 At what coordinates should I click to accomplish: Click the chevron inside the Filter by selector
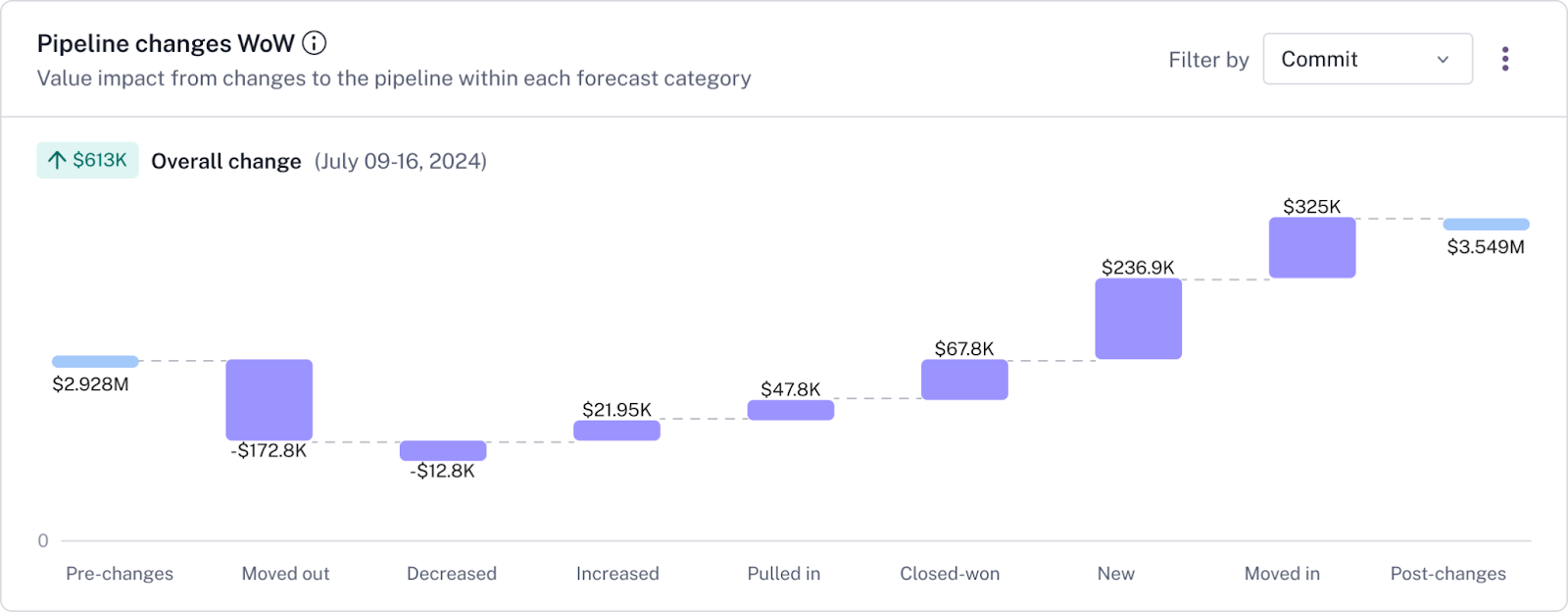[1442, 59]
